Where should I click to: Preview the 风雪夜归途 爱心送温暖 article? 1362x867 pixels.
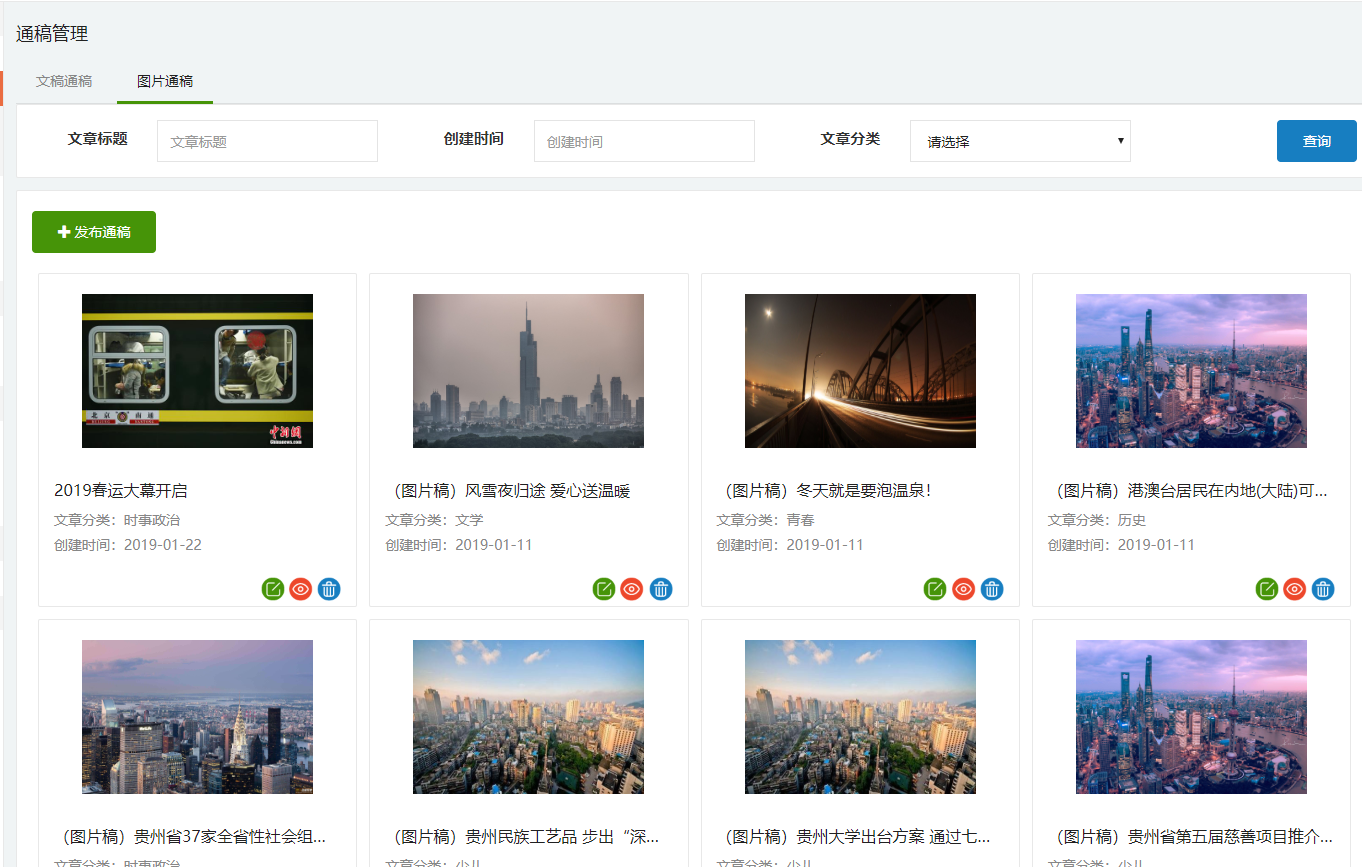[x=632, y=589]
